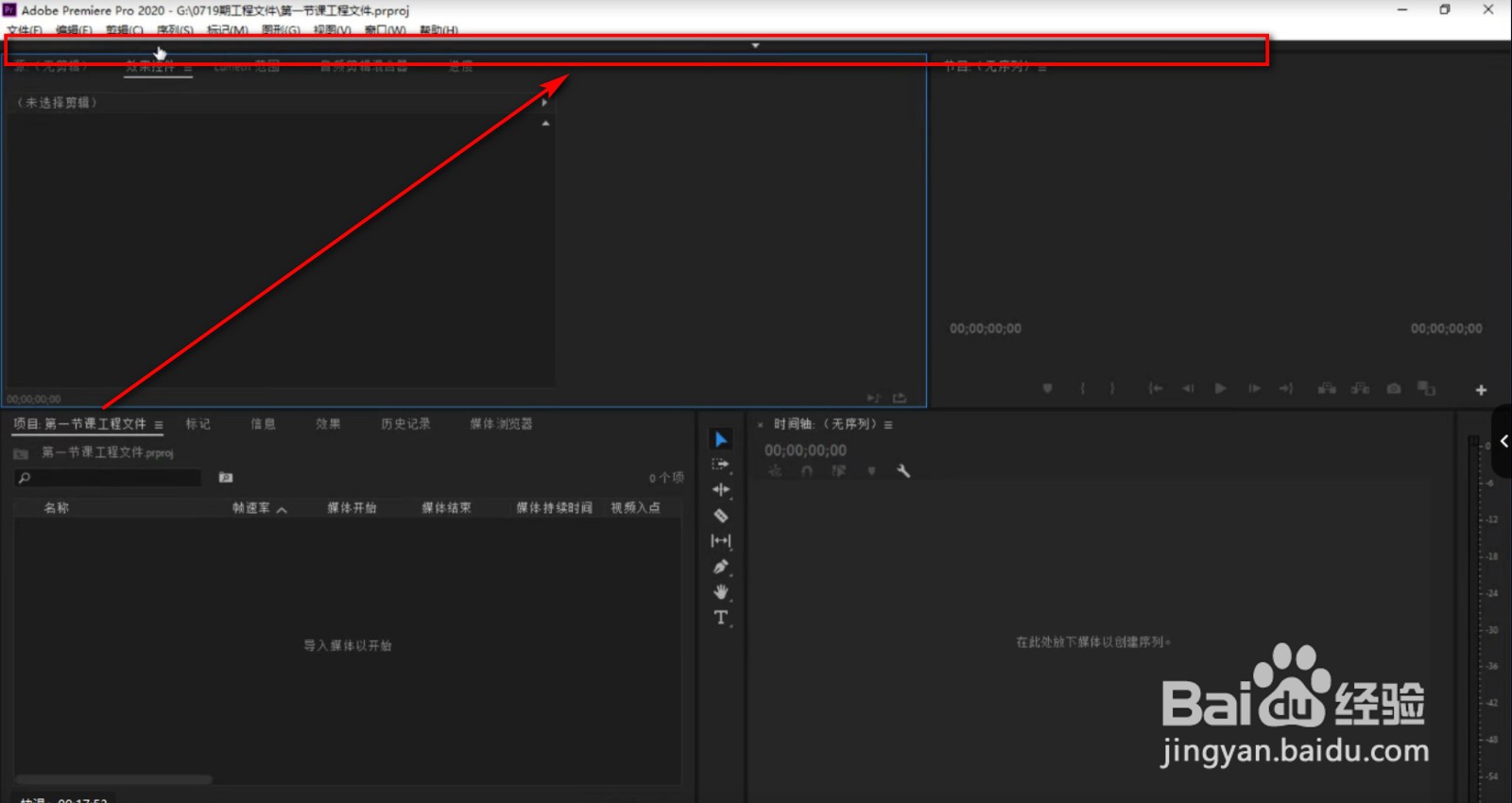
Task: Close the timeline panel tab
Action: [760, 425]
